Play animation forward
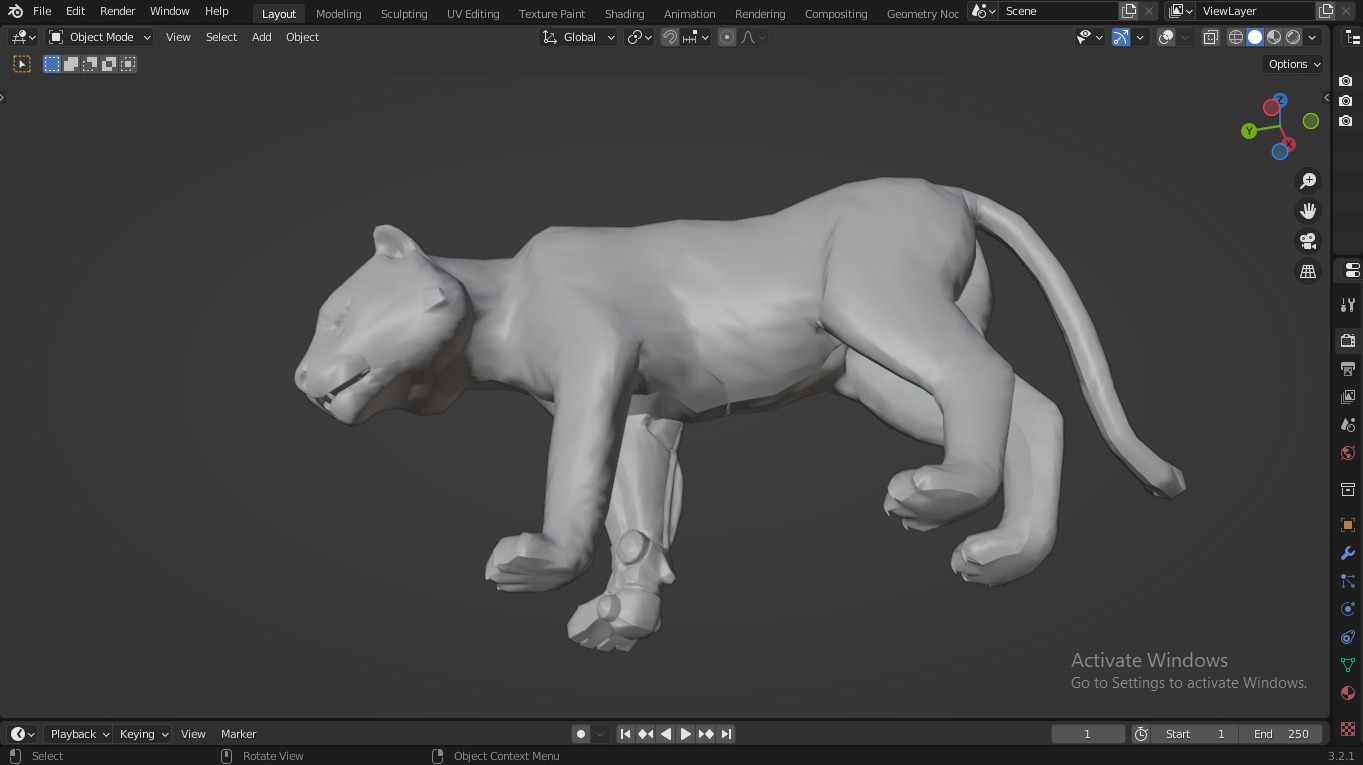Screen dimensions: 1363x765 tap(686, 734)
